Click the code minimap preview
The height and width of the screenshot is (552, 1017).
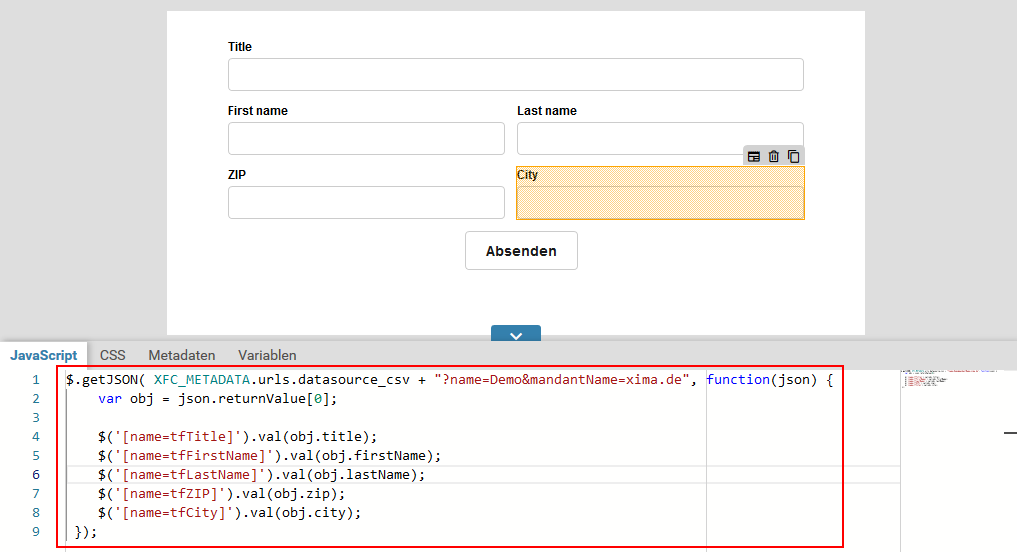(x=950, y=380)
